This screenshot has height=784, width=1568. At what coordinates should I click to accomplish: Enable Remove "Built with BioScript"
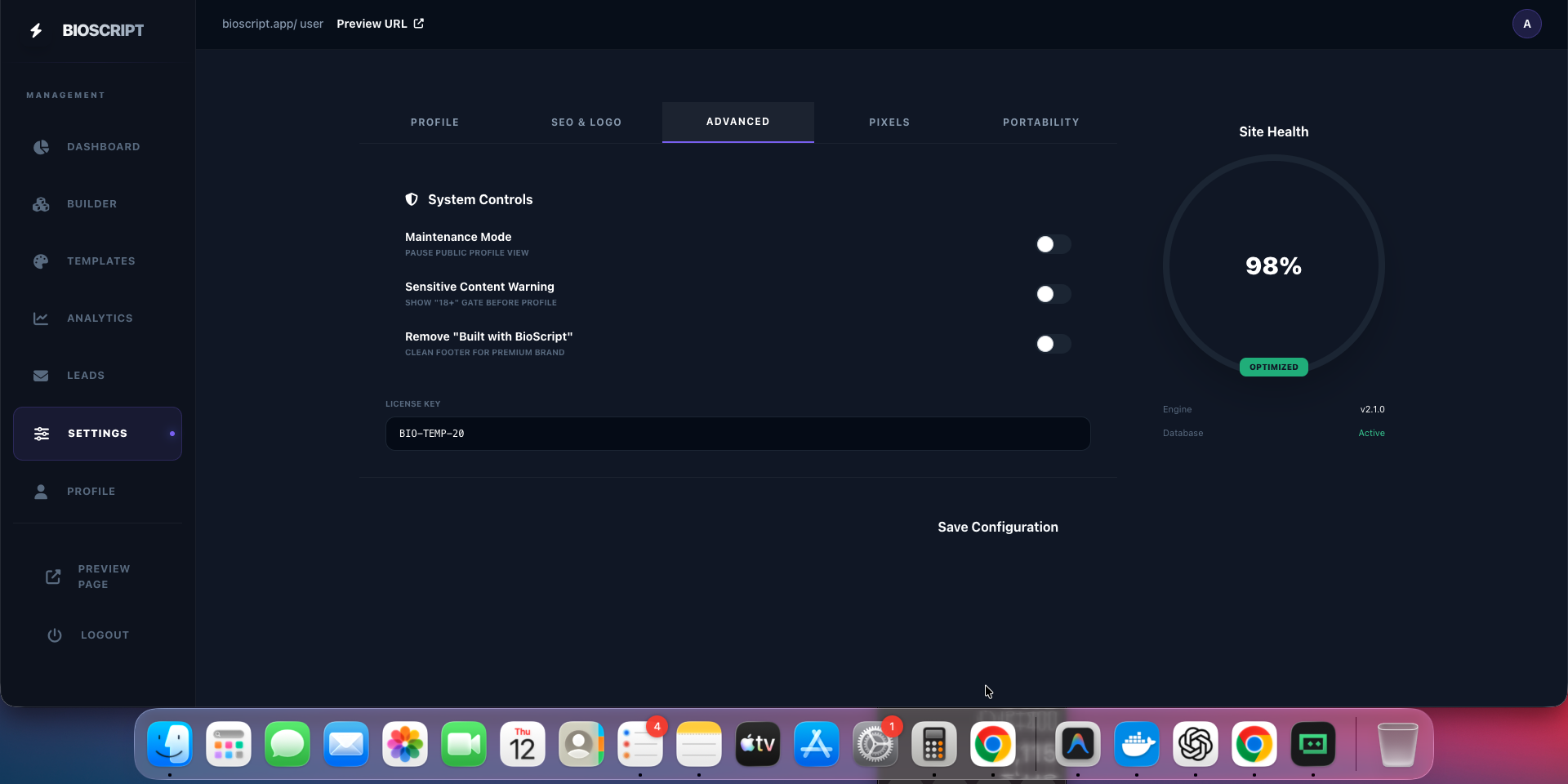(1053, 344)
